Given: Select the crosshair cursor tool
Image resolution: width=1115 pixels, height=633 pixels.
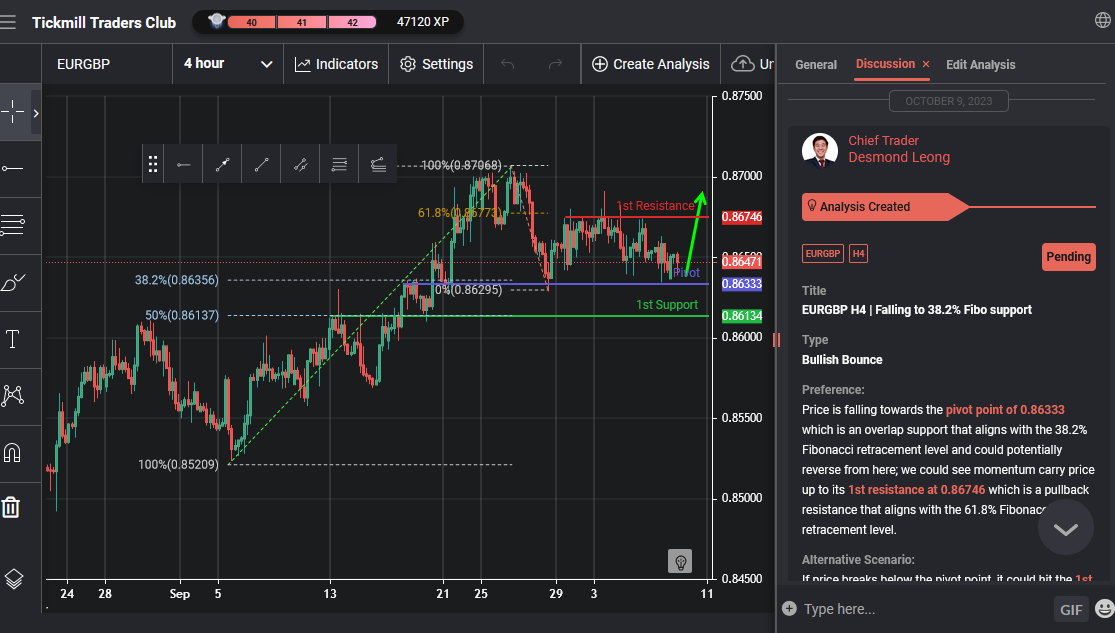Looking at the screenshot, I should click(x=13, y=112).
